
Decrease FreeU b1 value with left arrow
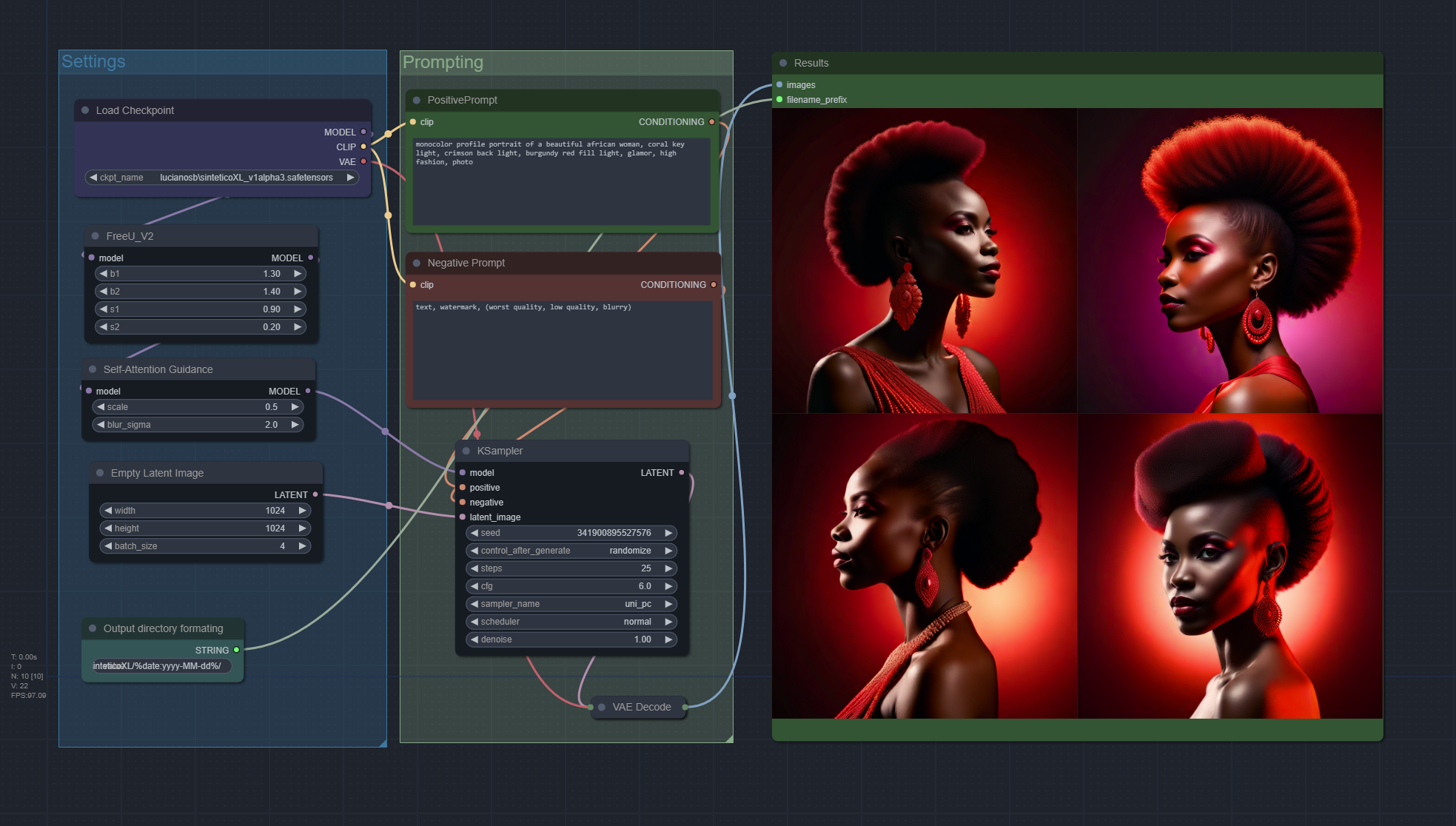[x=104, y=274]
